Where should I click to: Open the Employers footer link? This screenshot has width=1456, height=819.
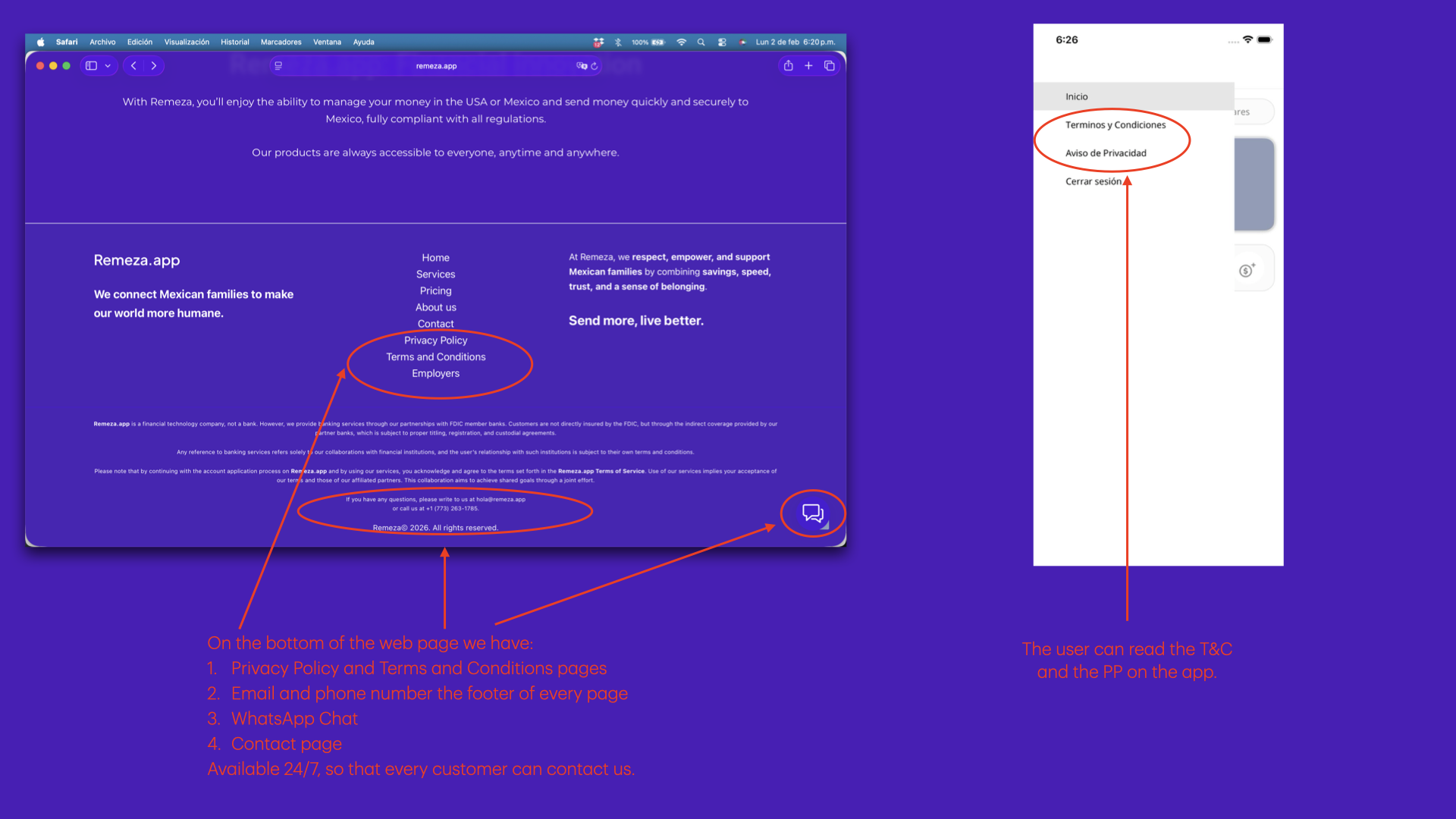coord(435,374)
